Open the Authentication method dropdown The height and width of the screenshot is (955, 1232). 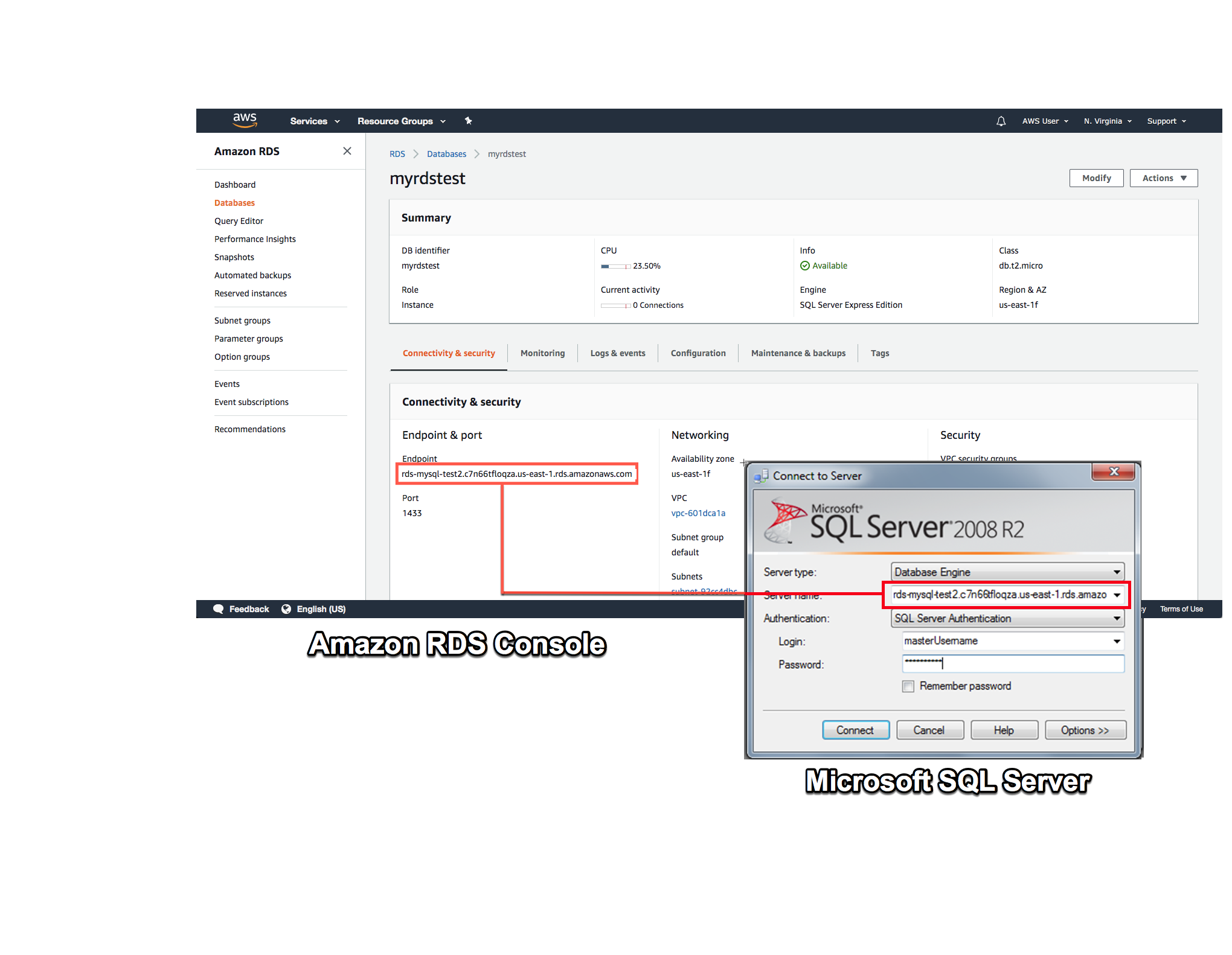tap(1117, 618)
